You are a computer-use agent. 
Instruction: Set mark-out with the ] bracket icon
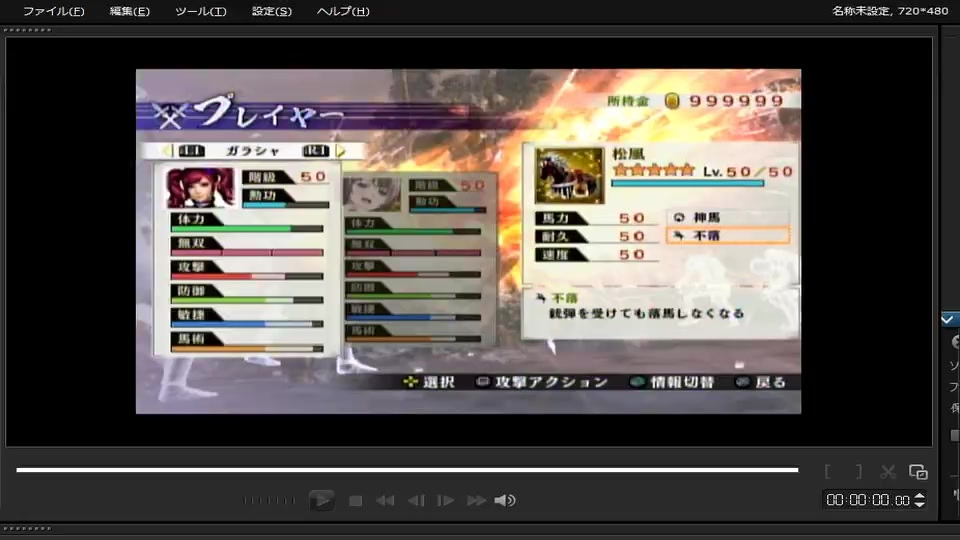coord(858,471)
